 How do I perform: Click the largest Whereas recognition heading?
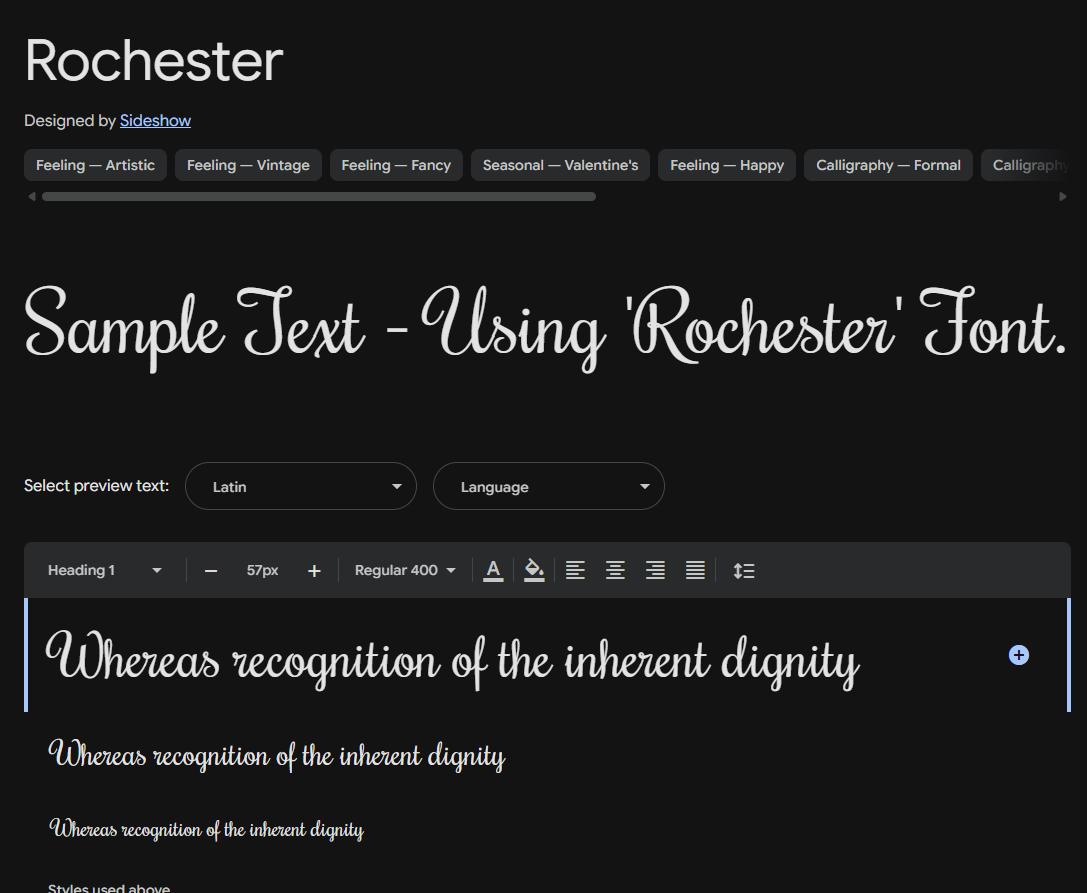tap(453, 659)
